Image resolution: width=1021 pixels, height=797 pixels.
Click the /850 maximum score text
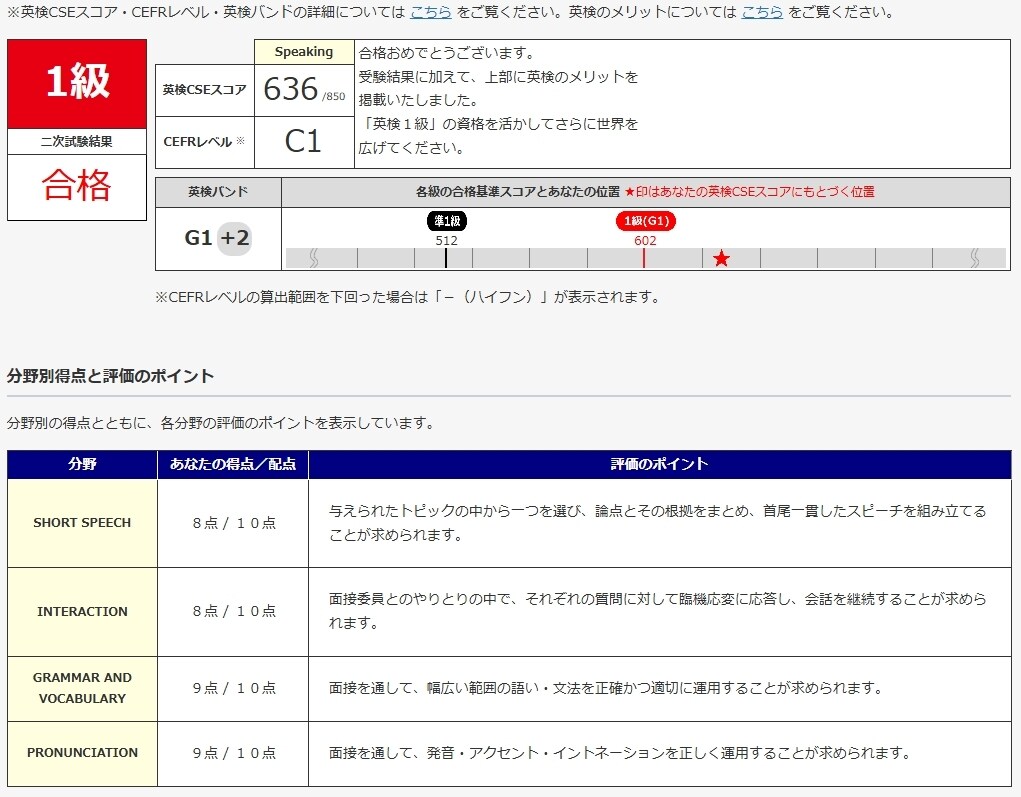(x=333, y=96)
